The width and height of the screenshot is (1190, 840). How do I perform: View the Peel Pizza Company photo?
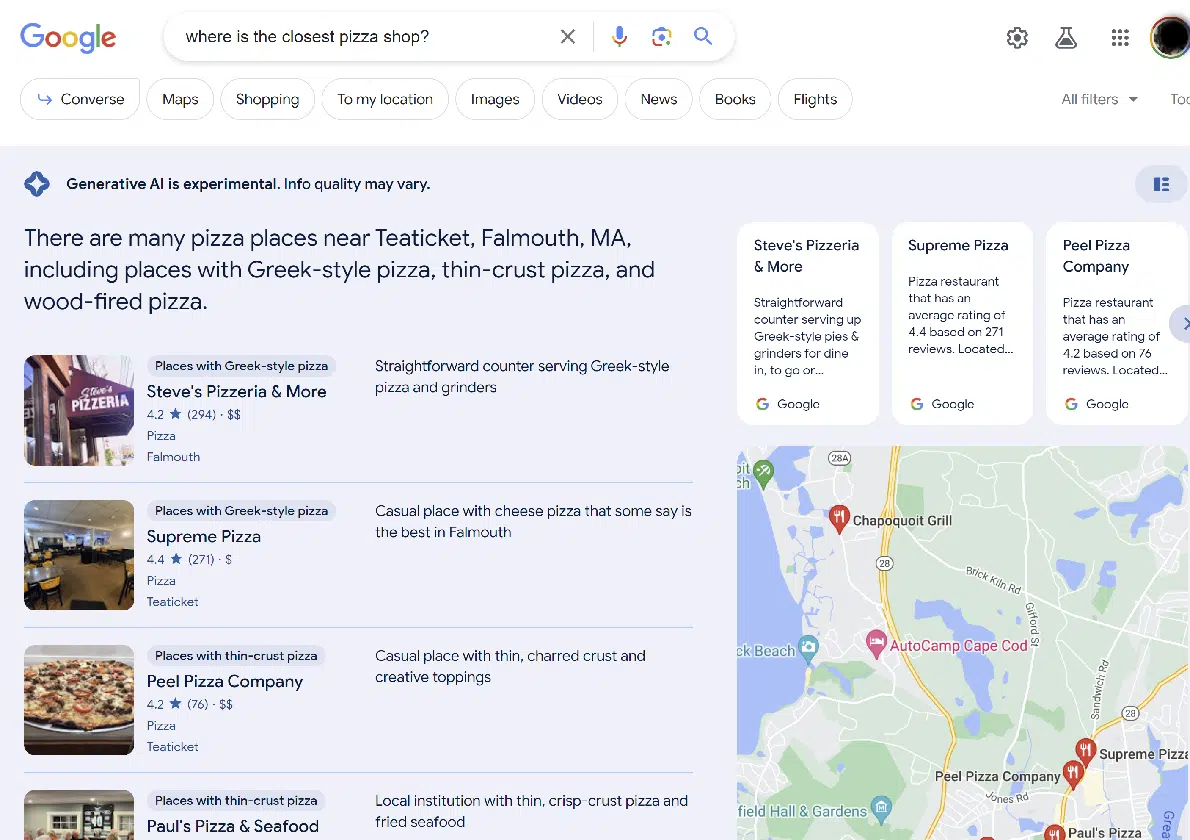coord(79,699)
